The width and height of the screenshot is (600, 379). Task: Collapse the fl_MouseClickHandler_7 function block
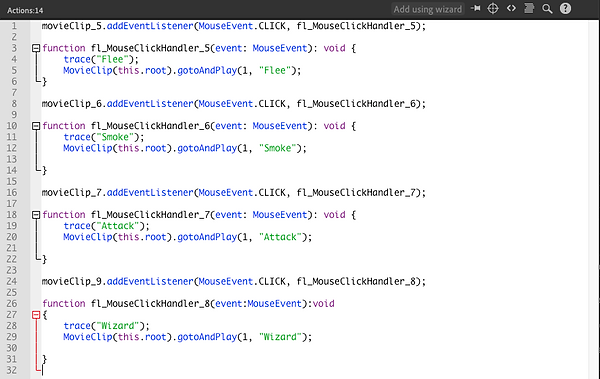click(x=36, y=215)
